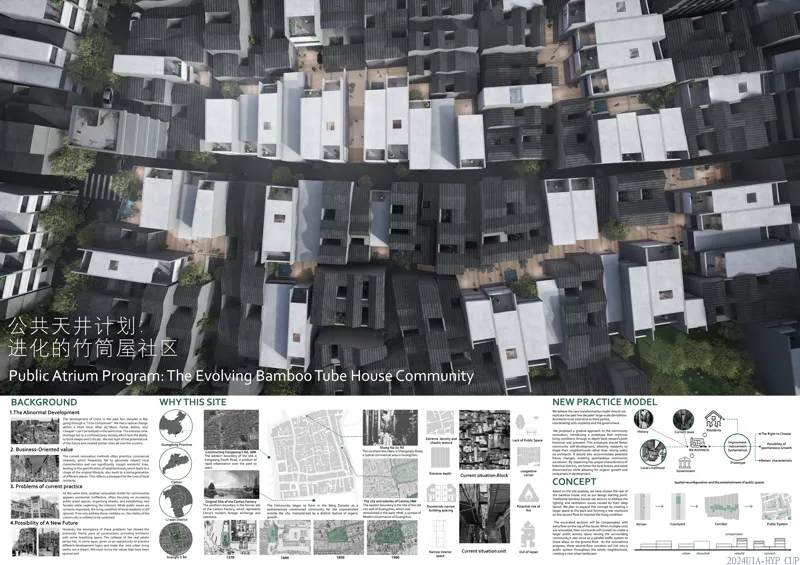The width and height of the screenshot is (800, 565).
Task: Click the Public System concept diagram
Action: [776, 507]
